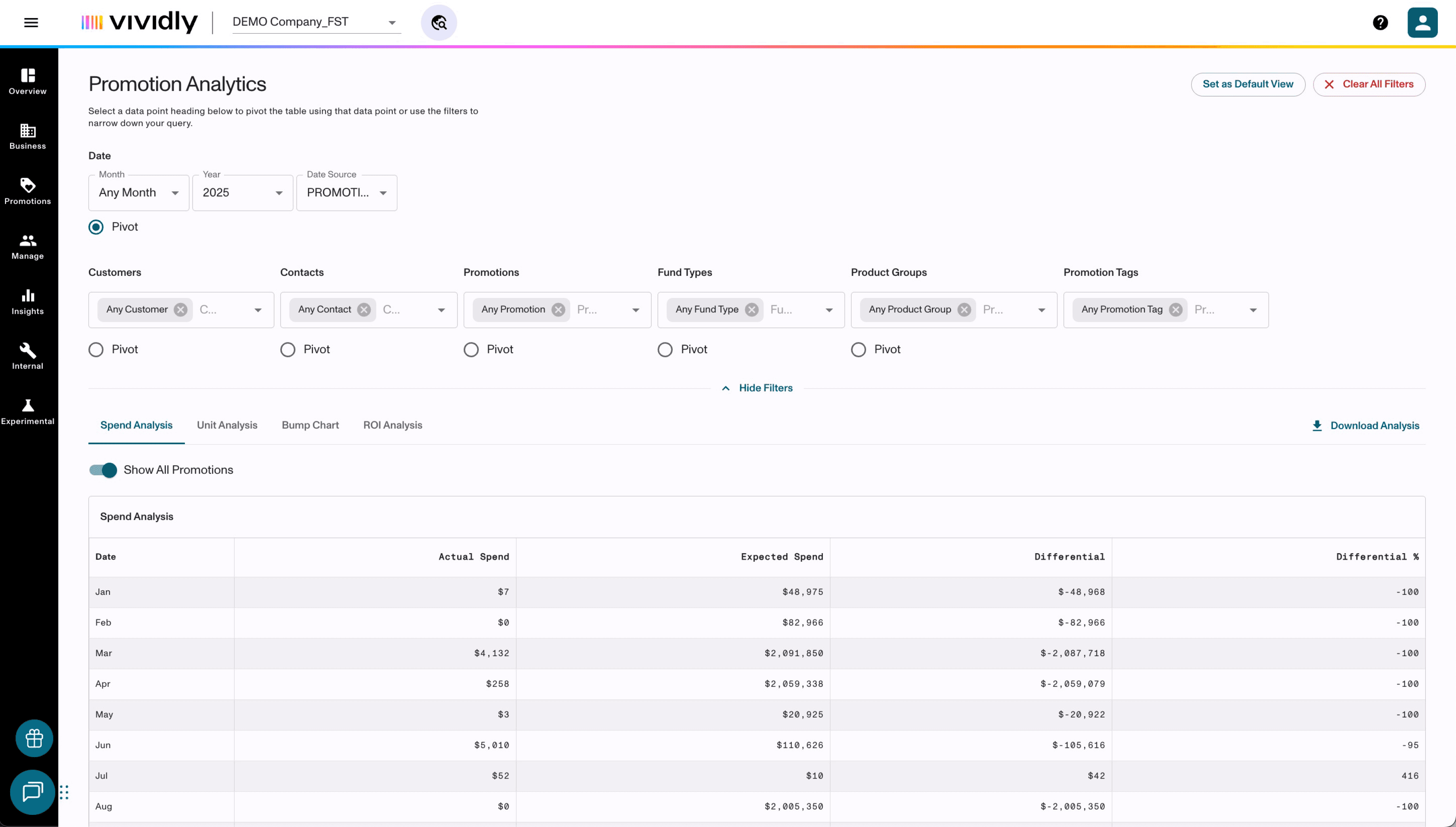Switch to the ROI Analysis tab
1456x827 pixels.
point(392,425)
